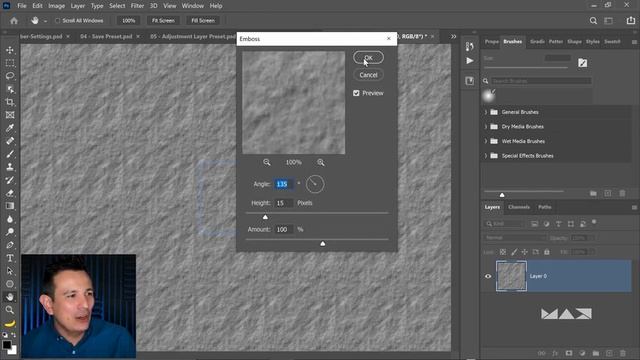Expand Special Effects Brushes folder
Screen dimensions: 640x360
486,156
